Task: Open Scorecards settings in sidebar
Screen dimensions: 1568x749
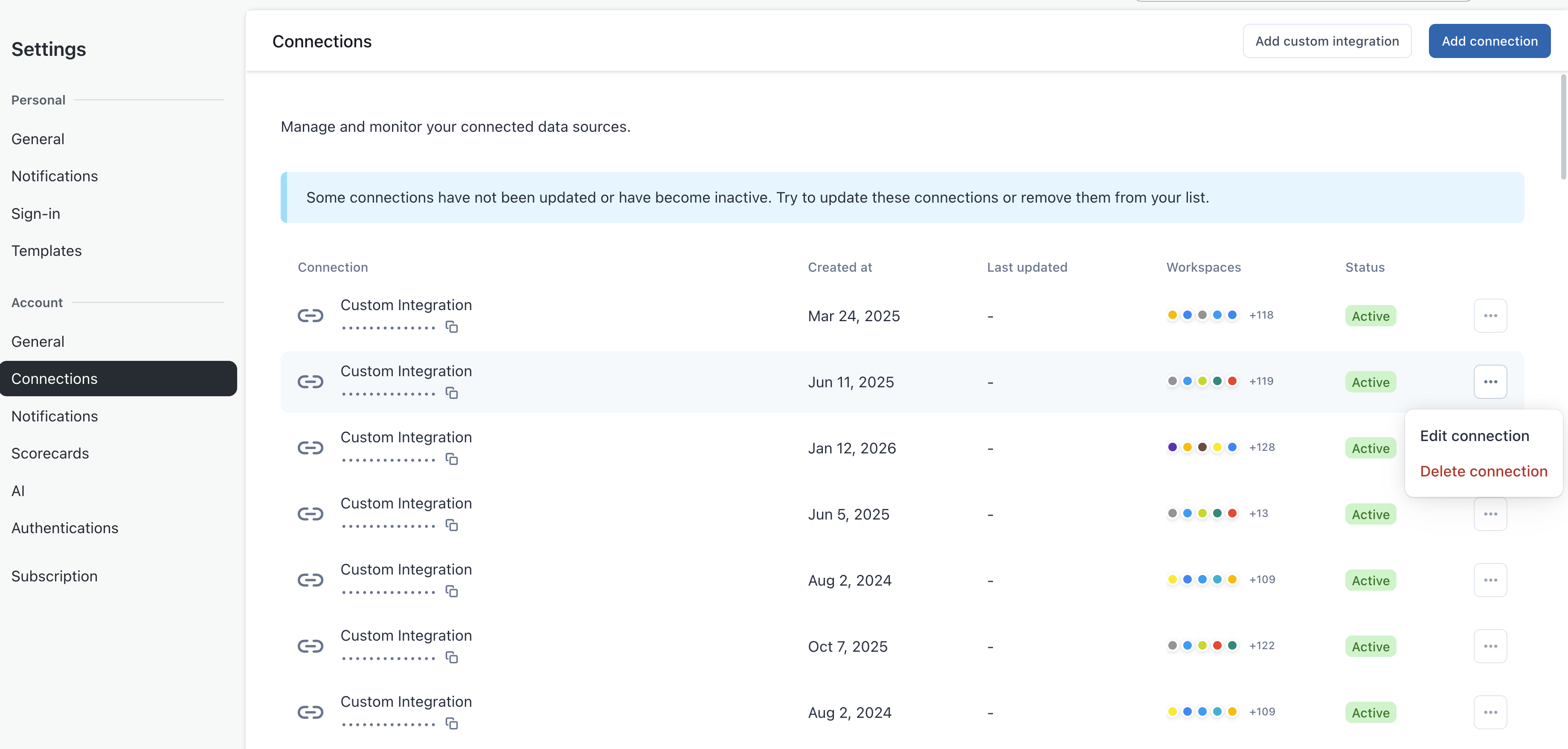Action: pyautogui.click(x=50, y=453)
